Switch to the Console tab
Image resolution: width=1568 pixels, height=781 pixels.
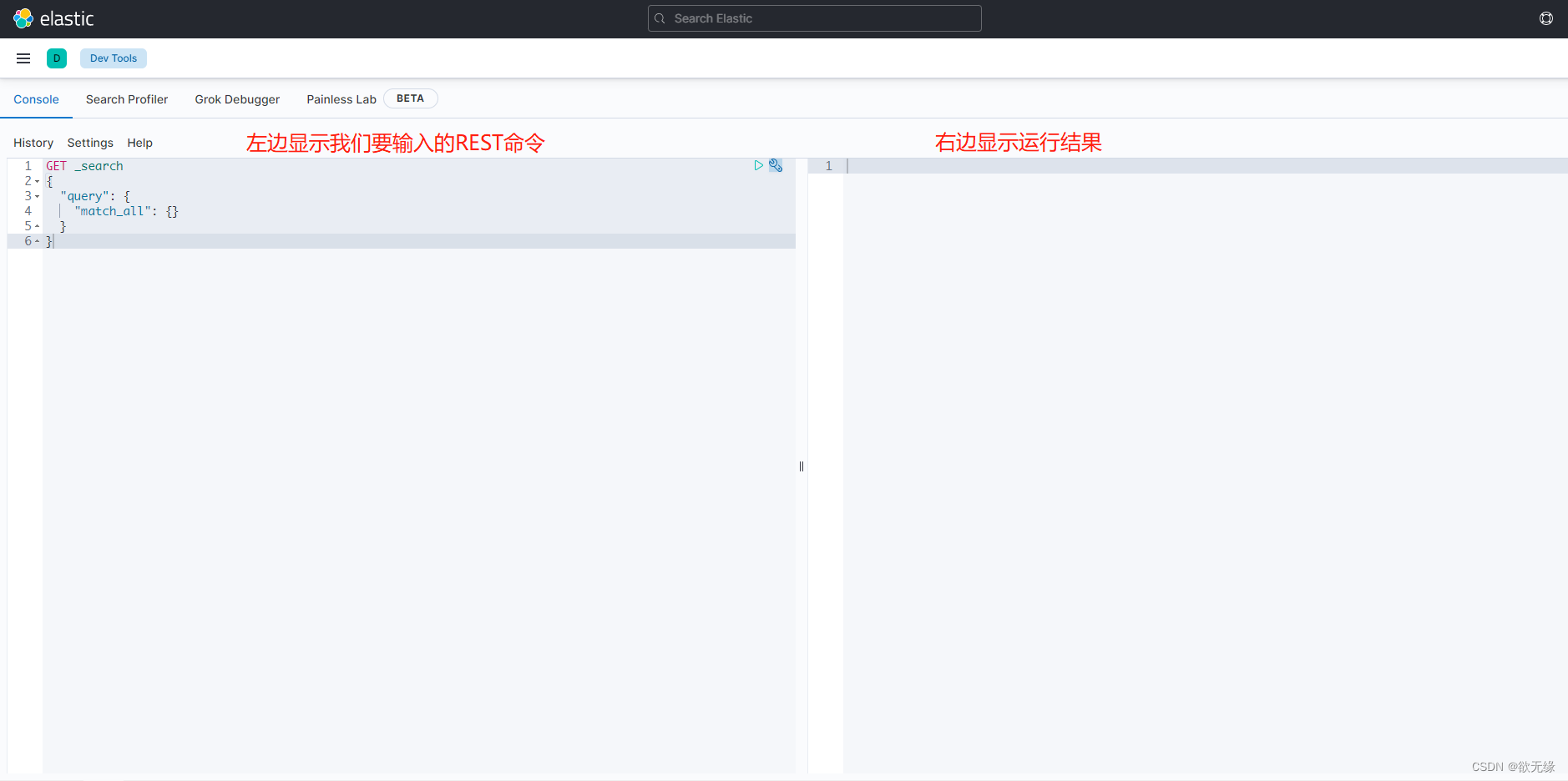point(36,99)
